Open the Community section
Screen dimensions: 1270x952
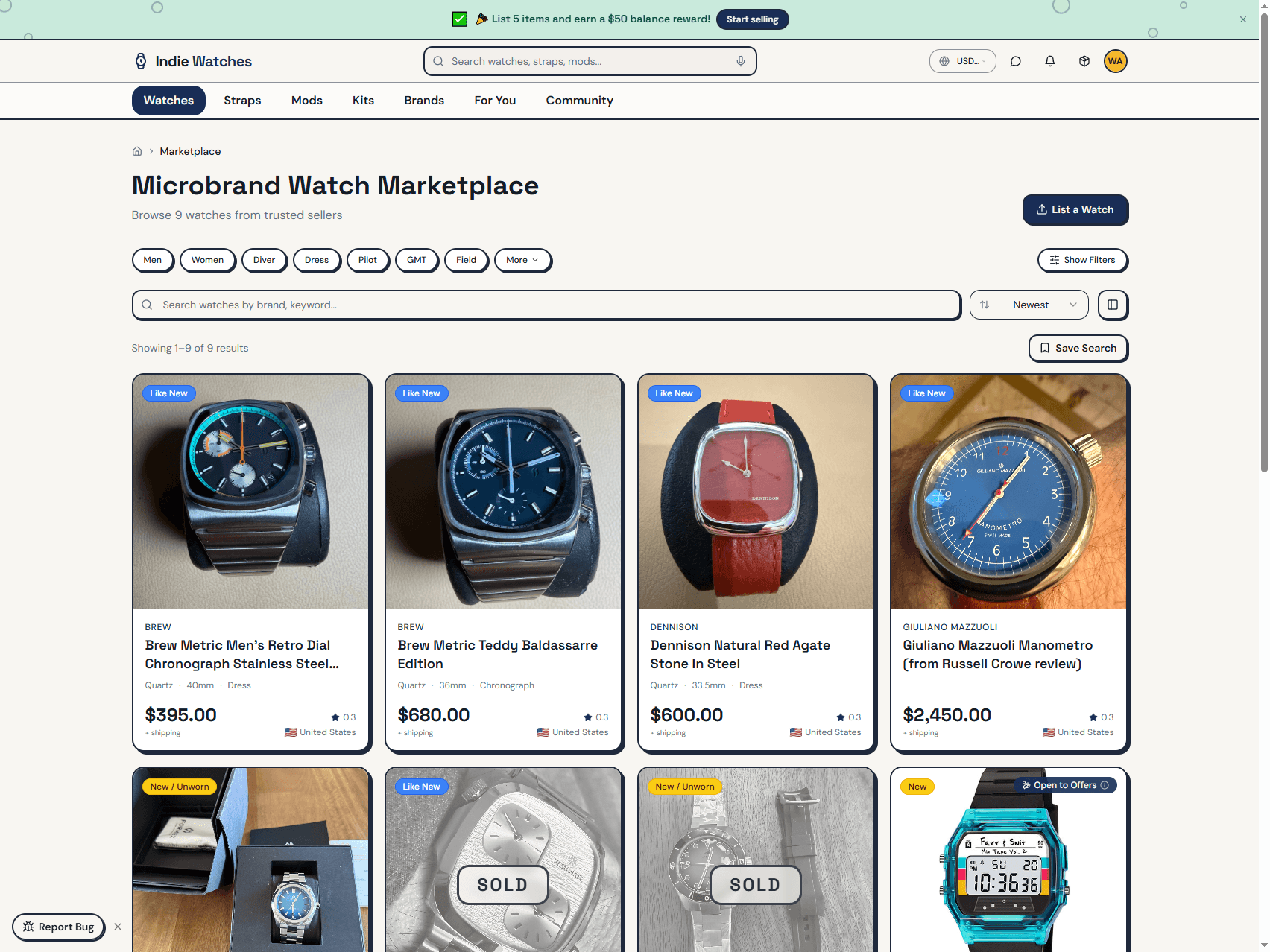pos(579,100)
